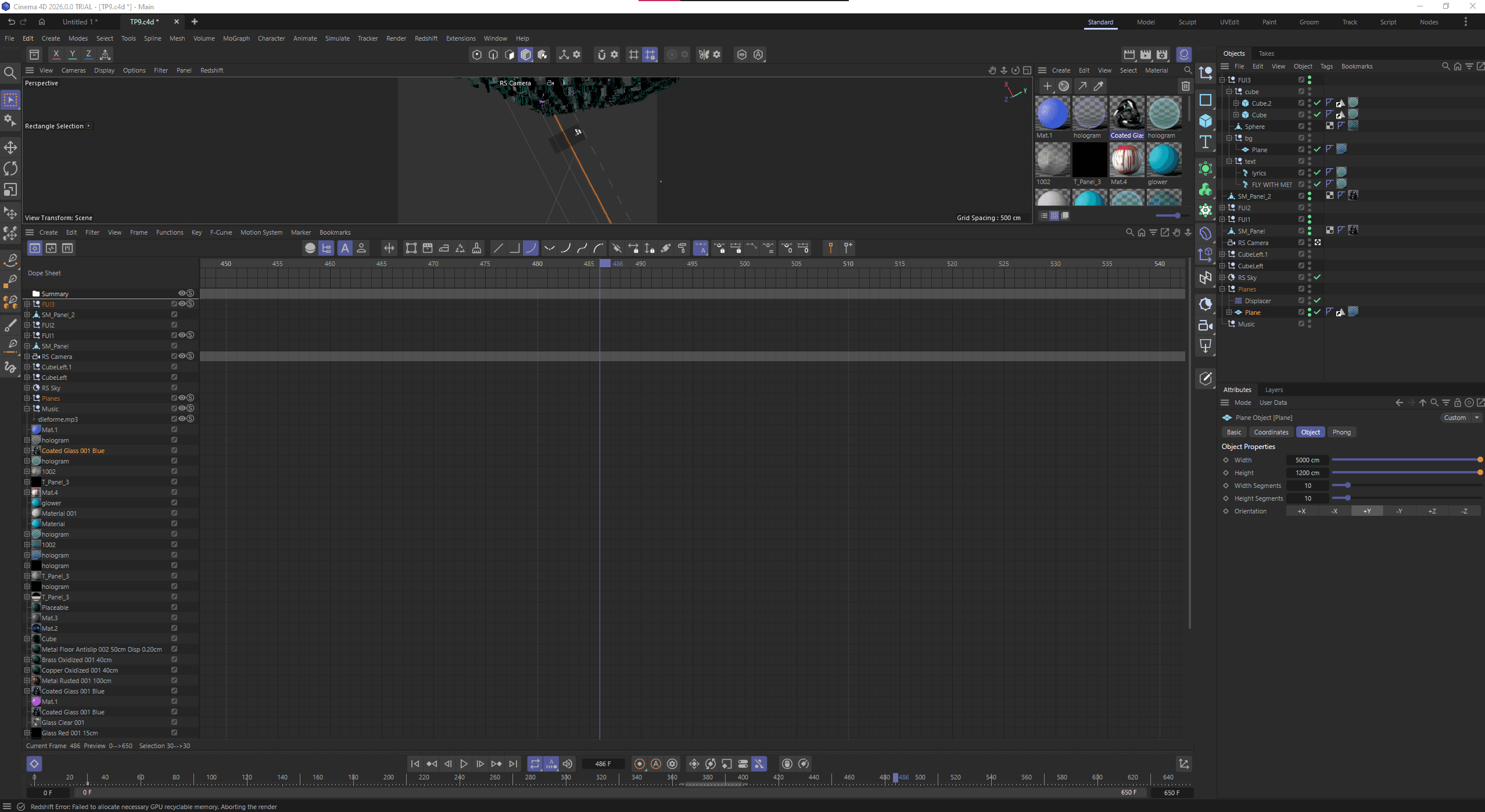Select the Rotate tool in left toolbar
1485x812 pixels.
(x=10, y=168)
